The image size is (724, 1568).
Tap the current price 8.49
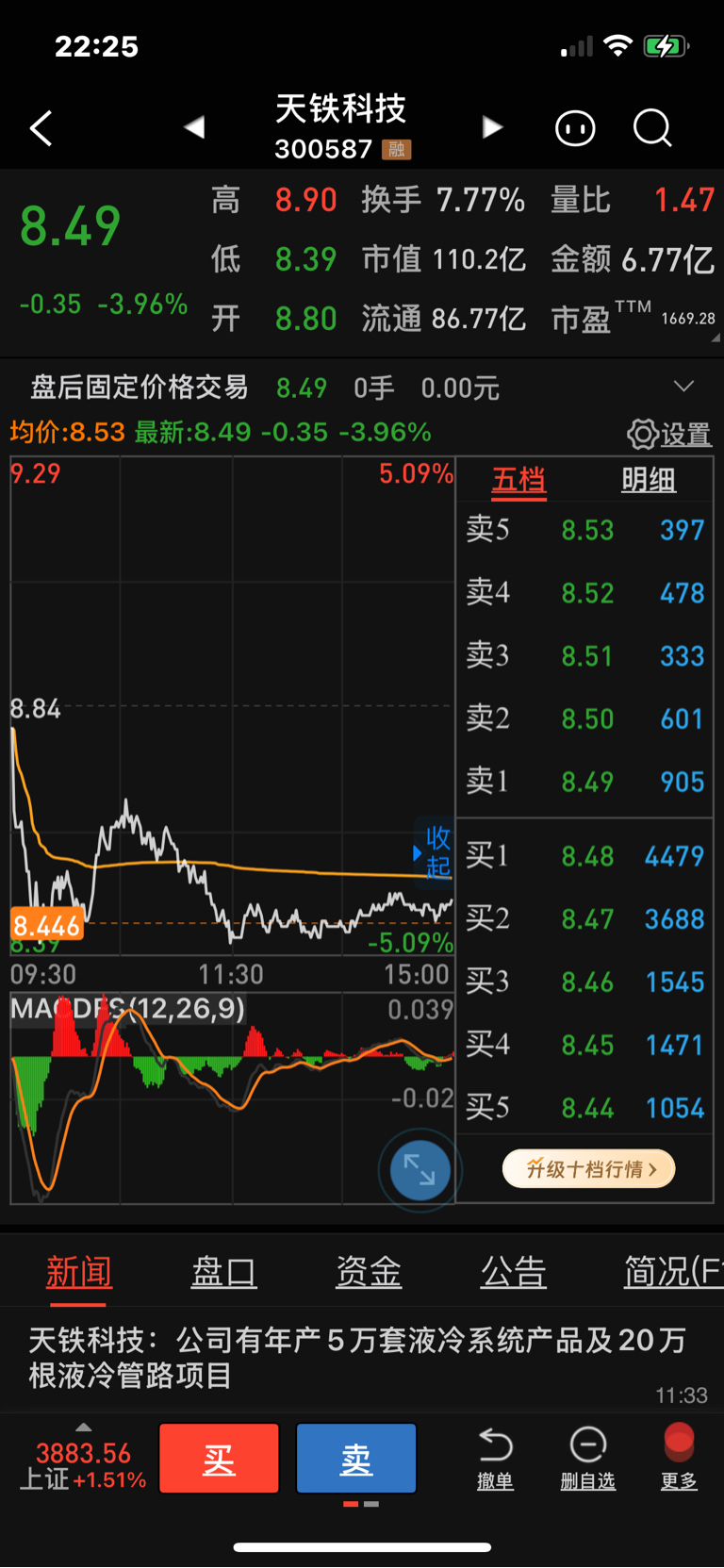71,226
